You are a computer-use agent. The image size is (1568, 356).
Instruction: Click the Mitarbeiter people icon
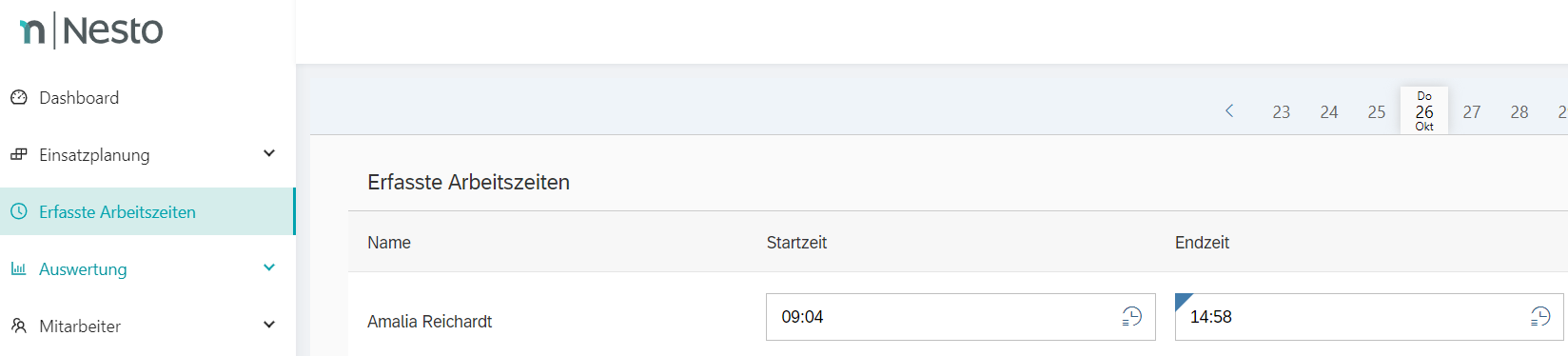click(19, 326)
